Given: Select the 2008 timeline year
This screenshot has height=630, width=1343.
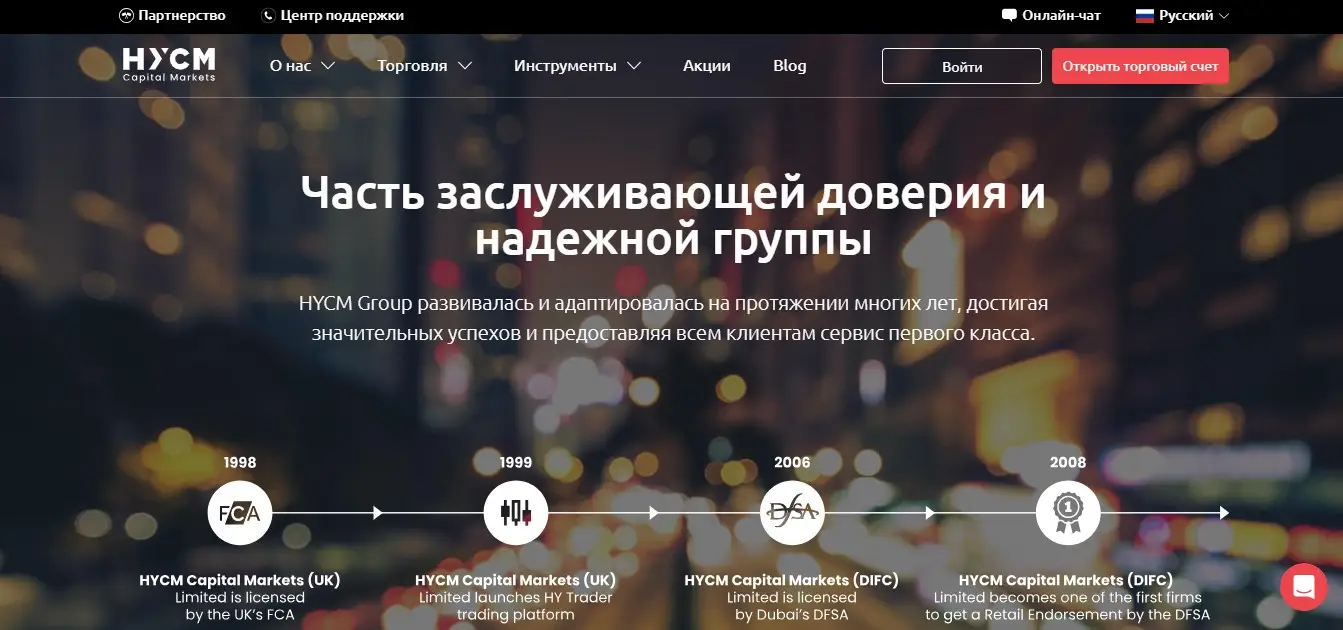Looking at the screenshot, I should pyautogui.click(x=1068, y=462).
